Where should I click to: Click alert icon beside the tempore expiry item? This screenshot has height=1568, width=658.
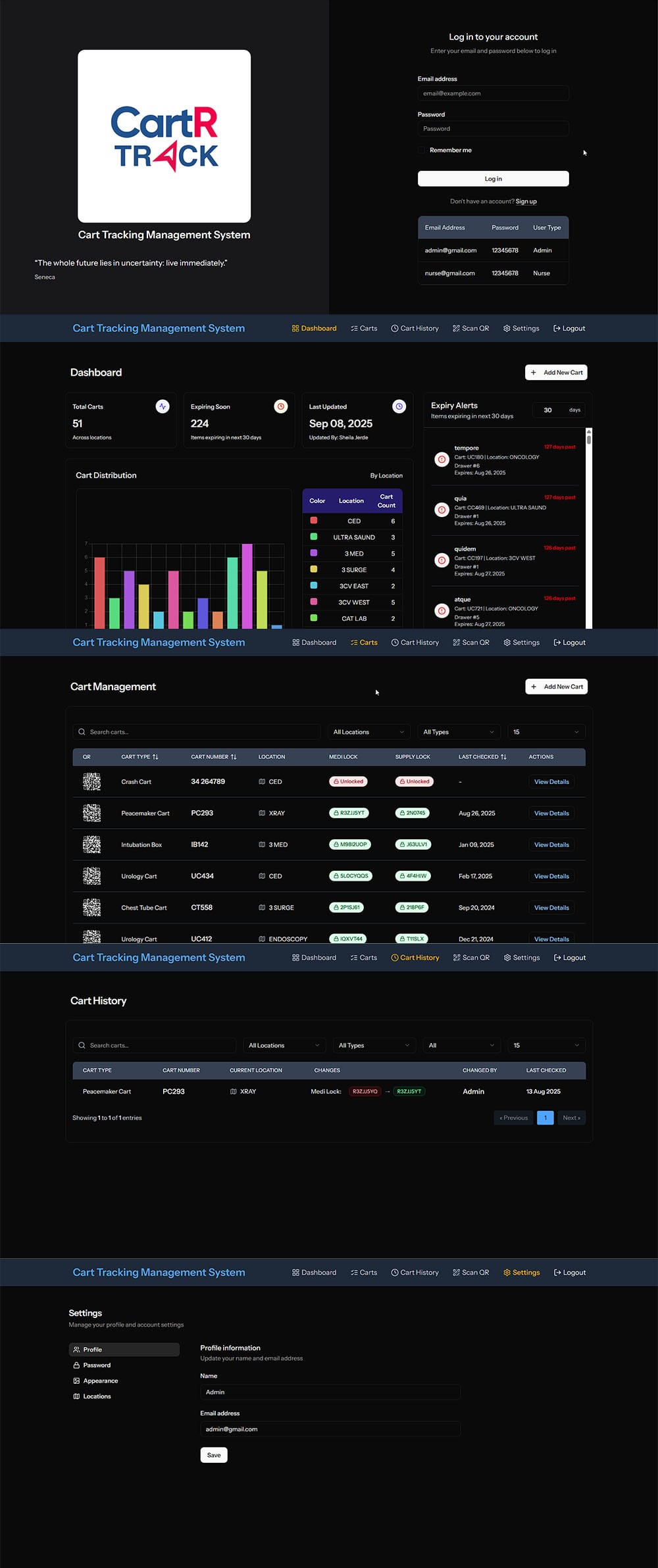click(x=442, y=459)
